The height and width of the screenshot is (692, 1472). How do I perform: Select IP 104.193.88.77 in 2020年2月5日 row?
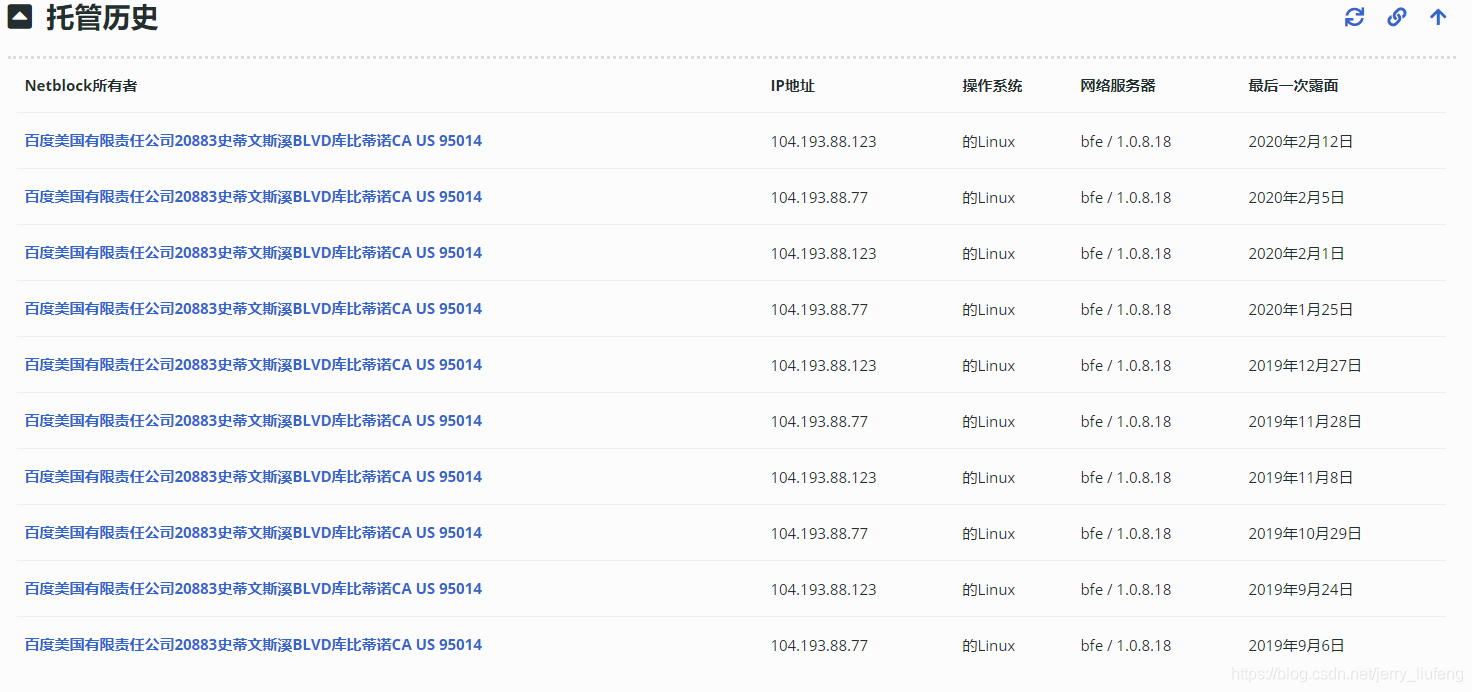point(819,198)
